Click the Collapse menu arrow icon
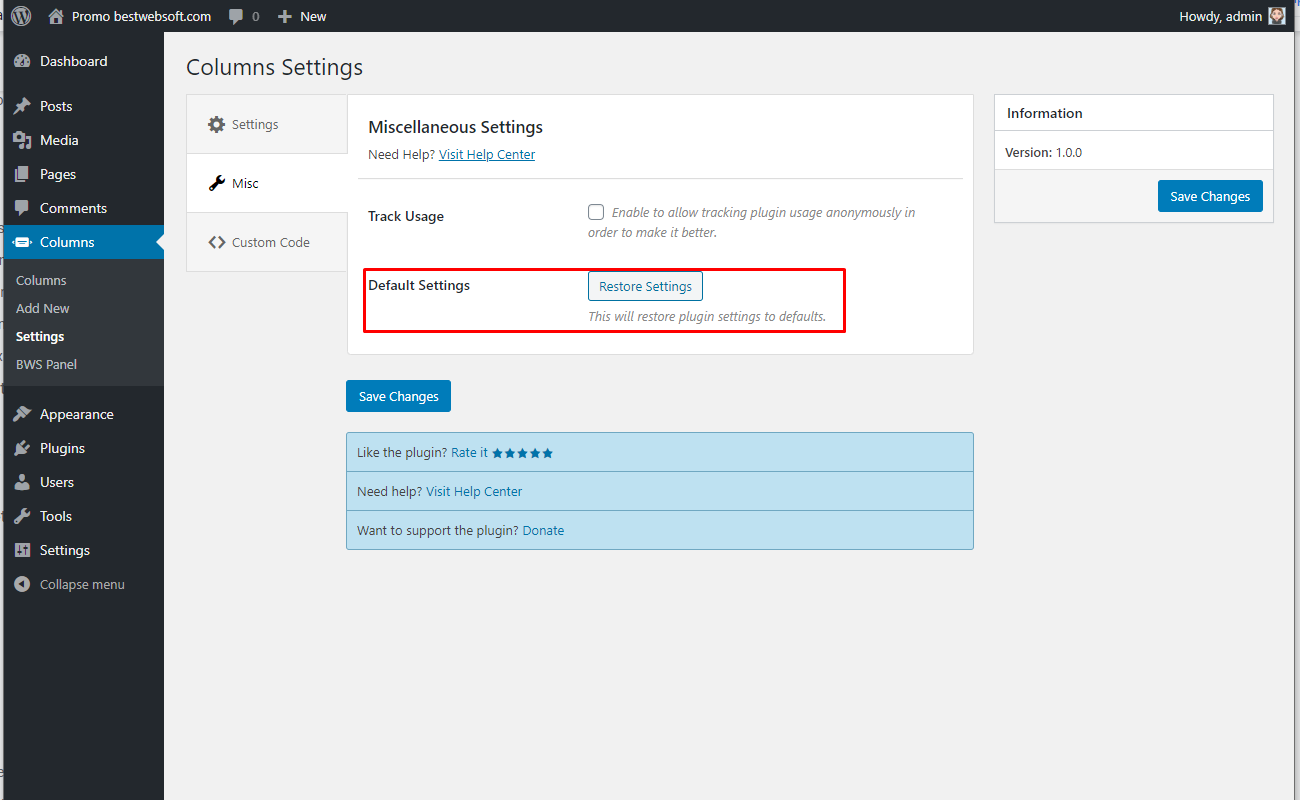Screen dimensions: 1300x800 tap(22, 584)
